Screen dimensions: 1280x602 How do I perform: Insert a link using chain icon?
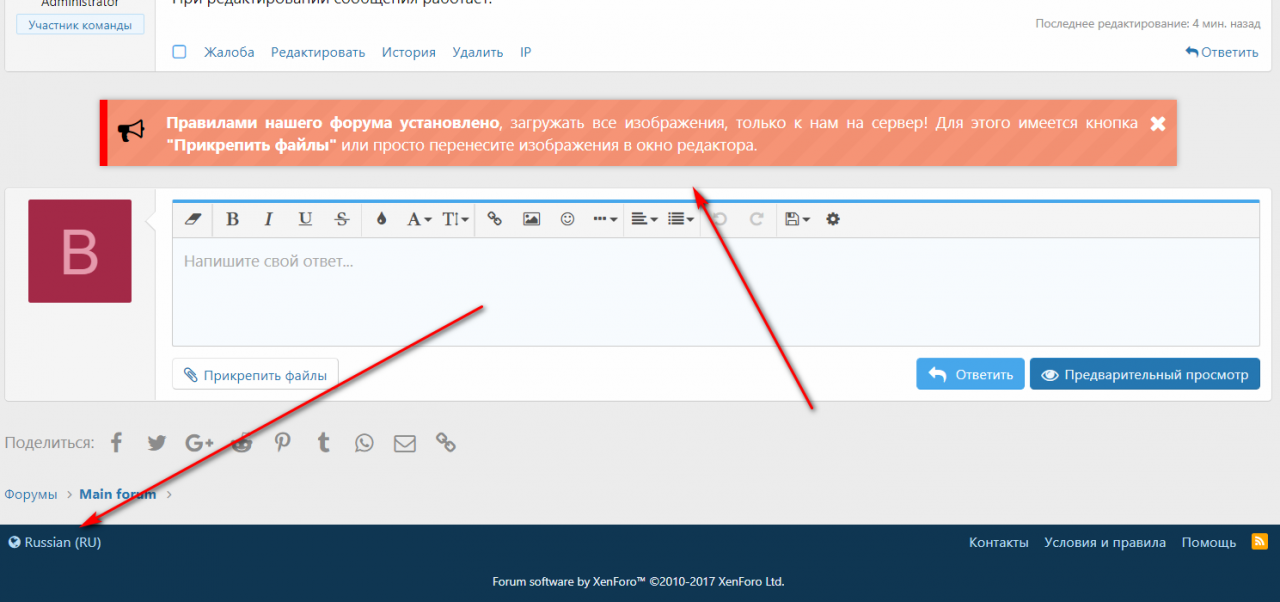[494, 219]
